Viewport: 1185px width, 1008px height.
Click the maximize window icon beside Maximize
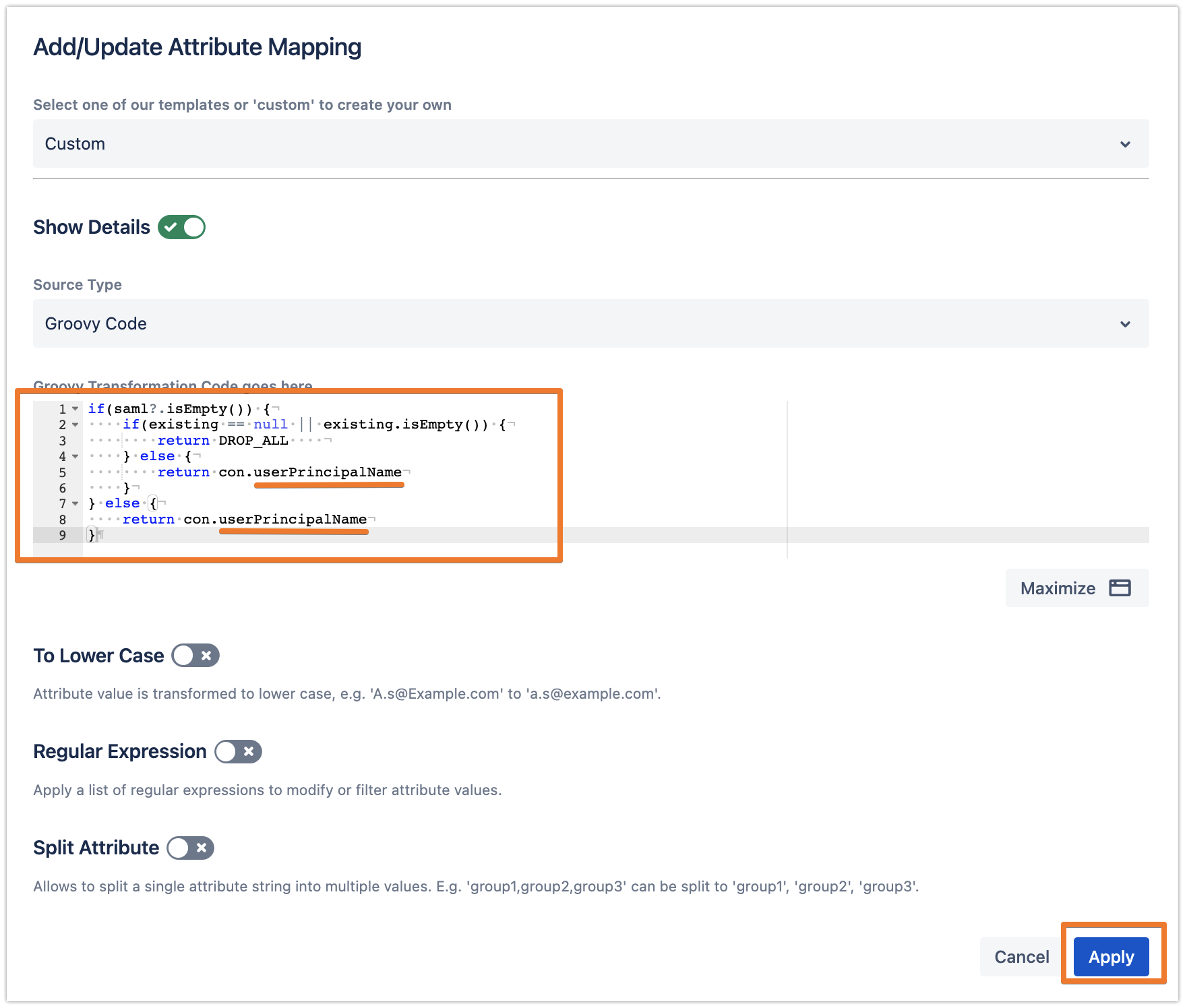(1120, 588)
